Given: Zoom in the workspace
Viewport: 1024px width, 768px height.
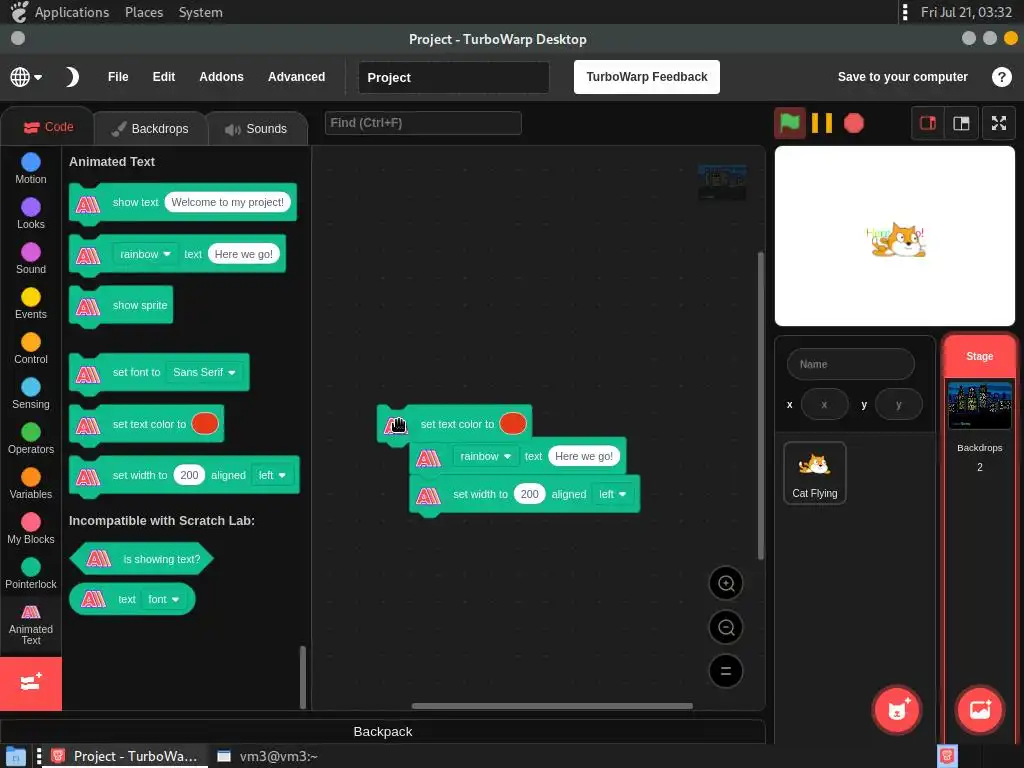Looking at the screenshot, I should tap(726, 583).
